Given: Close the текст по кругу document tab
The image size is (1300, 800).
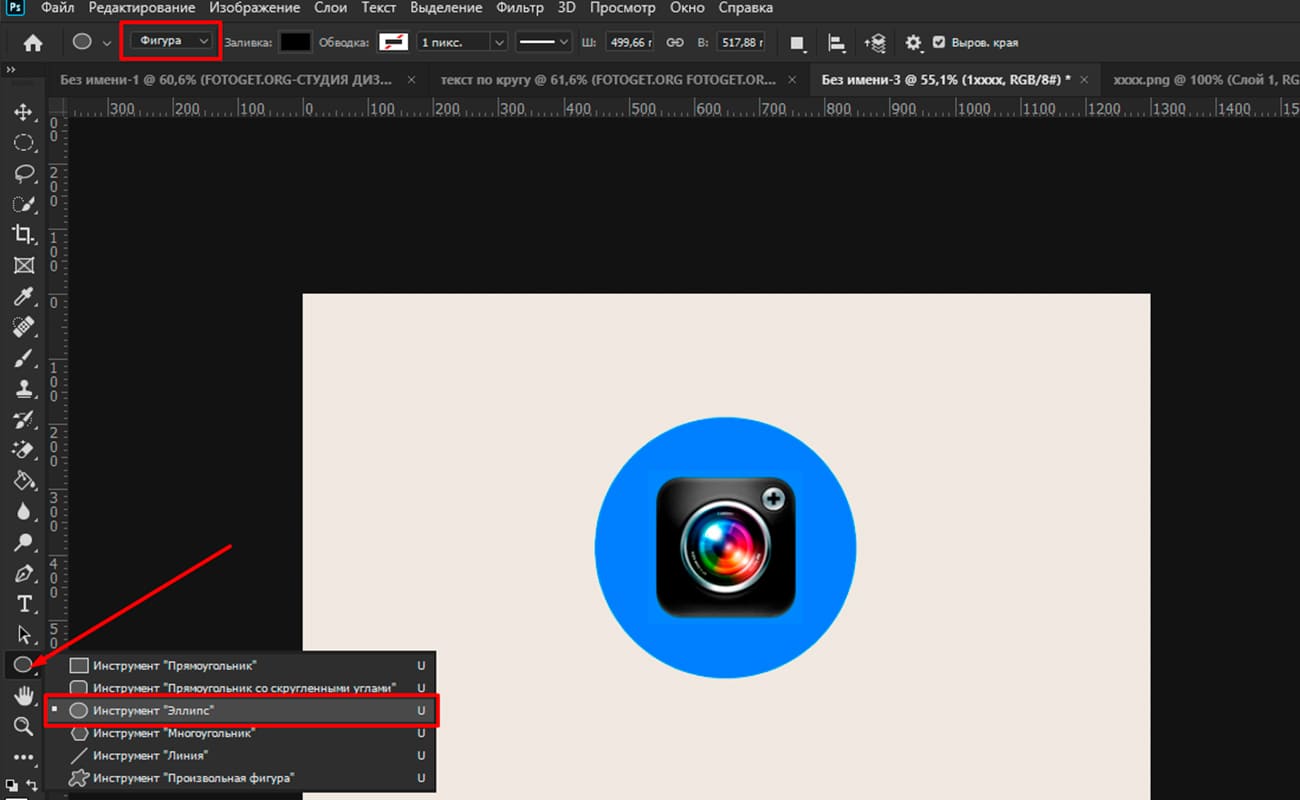Looking at the screenshot, I should [793, 80].
